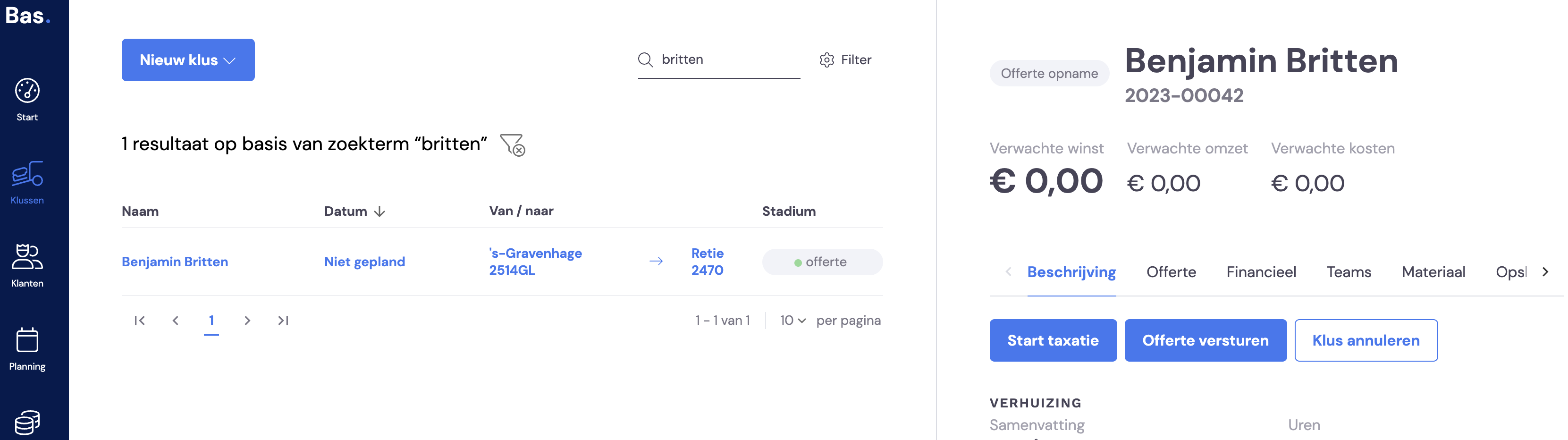Go to Klussen in sidebar
Screen dimensions: 1568x440
27,183
